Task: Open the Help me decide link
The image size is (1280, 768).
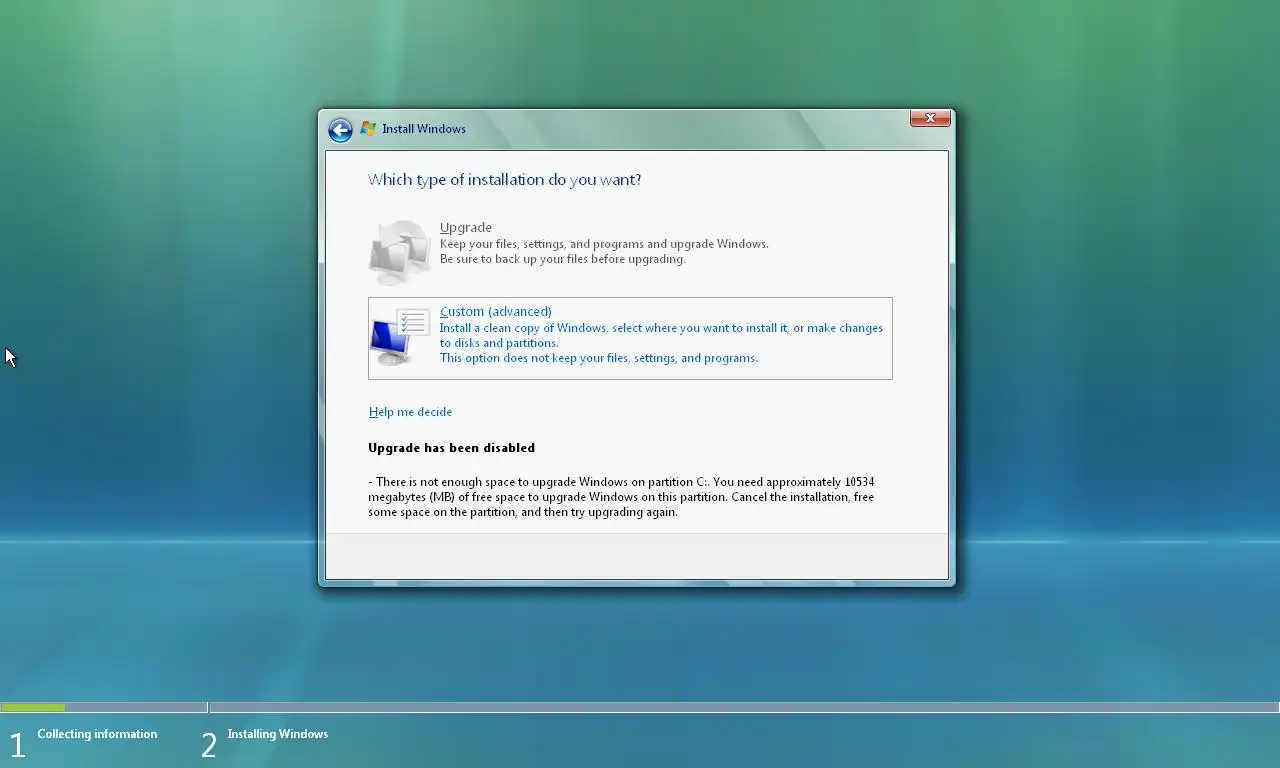Action: point(410,412)
